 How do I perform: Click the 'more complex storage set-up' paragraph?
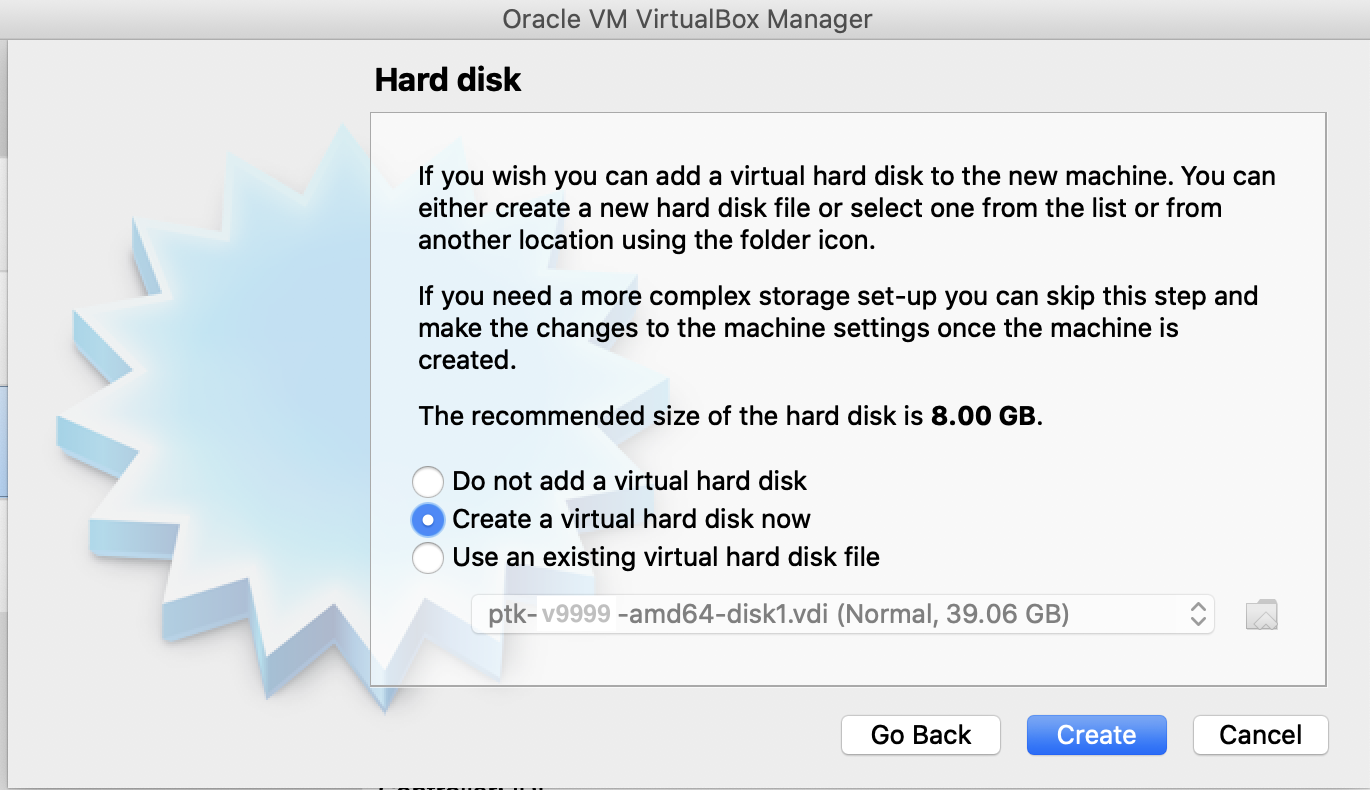click(x=838, y=327)
